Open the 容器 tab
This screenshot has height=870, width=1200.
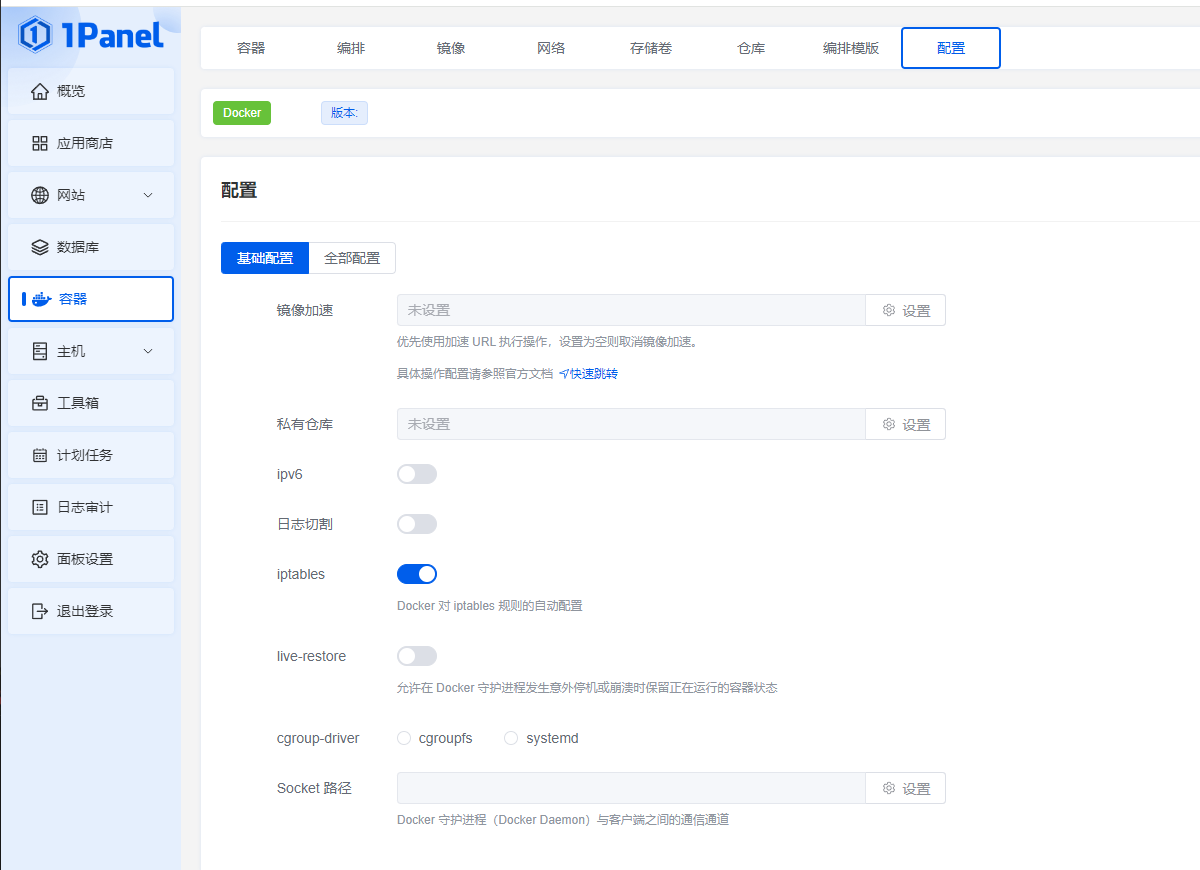click(251, 48)
